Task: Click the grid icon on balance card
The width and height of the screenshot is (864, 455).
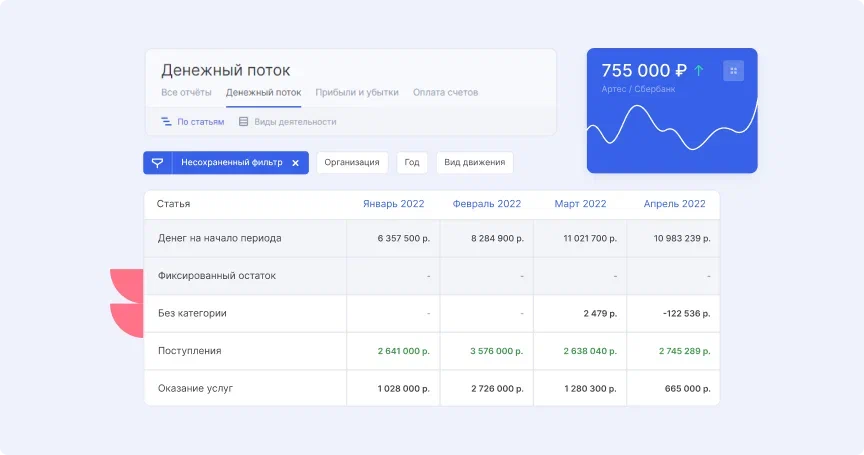Action: click(733, 71)
